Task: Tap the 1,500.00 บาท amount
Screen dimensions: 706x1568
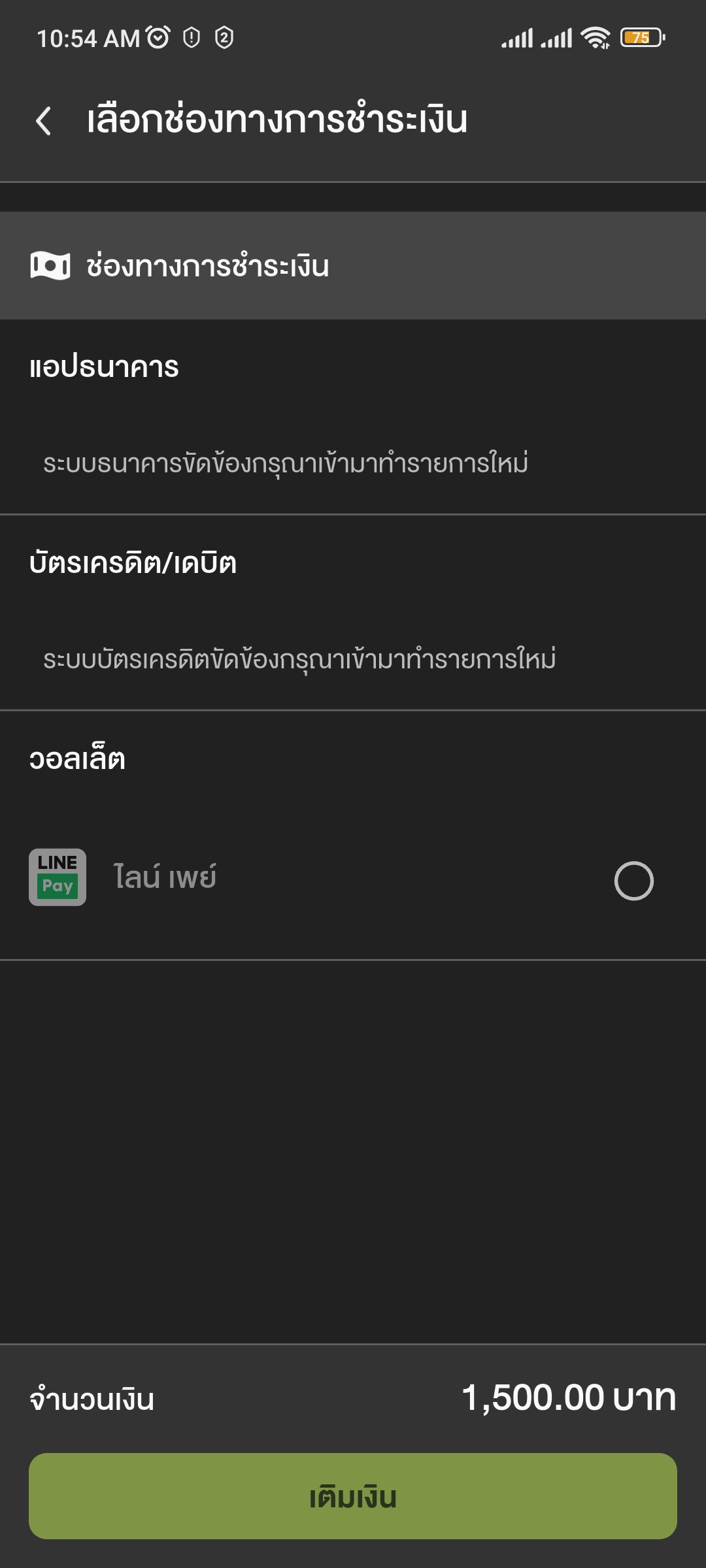Action: (x=569, y=1398)
